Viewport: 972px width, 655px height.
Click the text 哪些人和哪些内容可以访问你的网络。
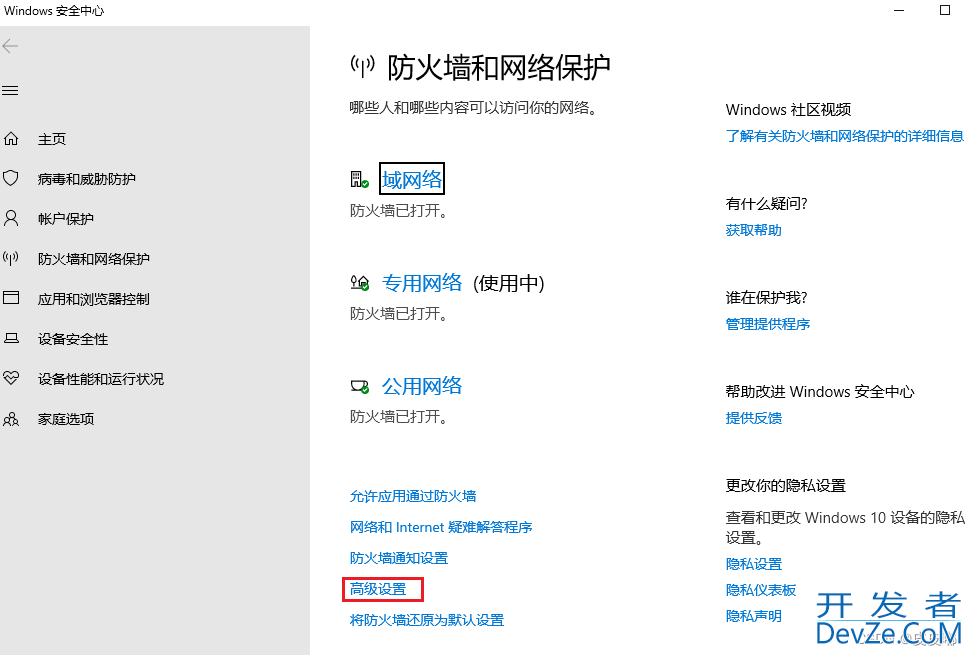coord(474,108)
